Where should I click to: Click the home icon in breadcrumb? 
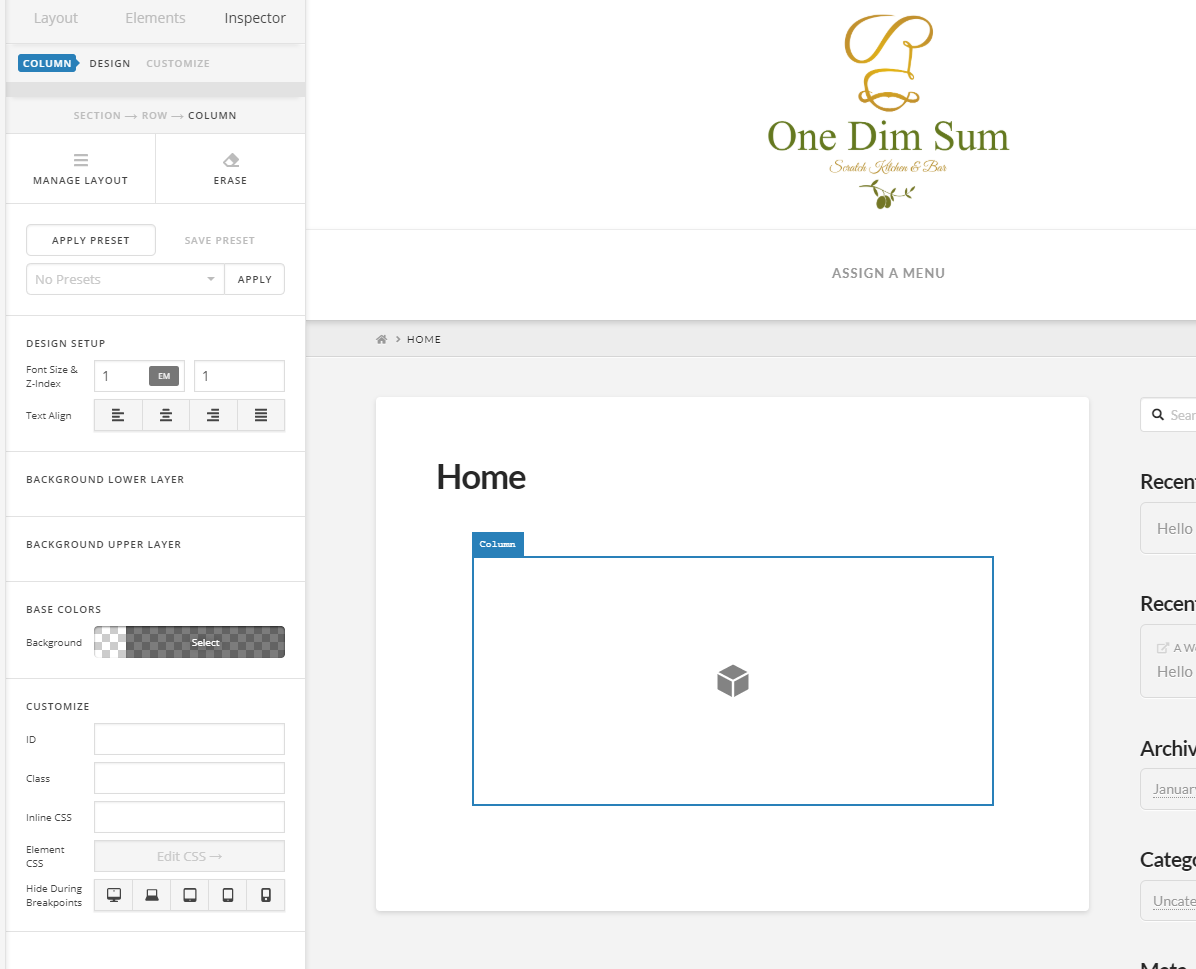[381, 339]
